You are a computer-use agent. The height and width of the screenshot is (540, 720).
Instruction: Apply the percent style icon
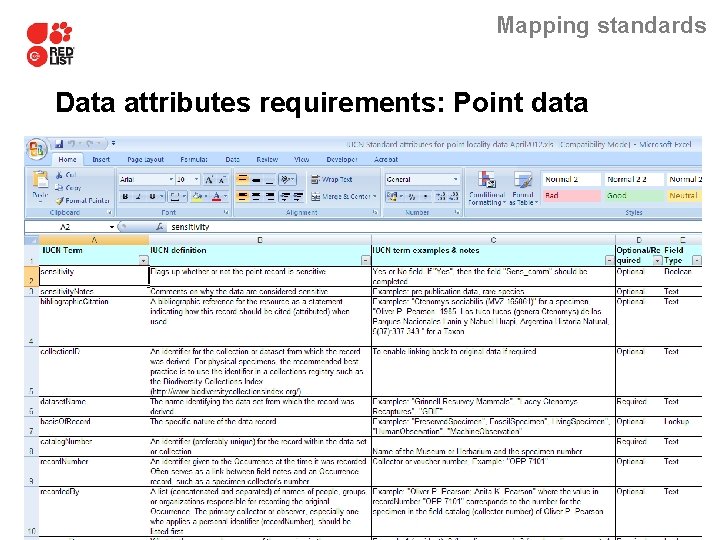tap(411, 197)
